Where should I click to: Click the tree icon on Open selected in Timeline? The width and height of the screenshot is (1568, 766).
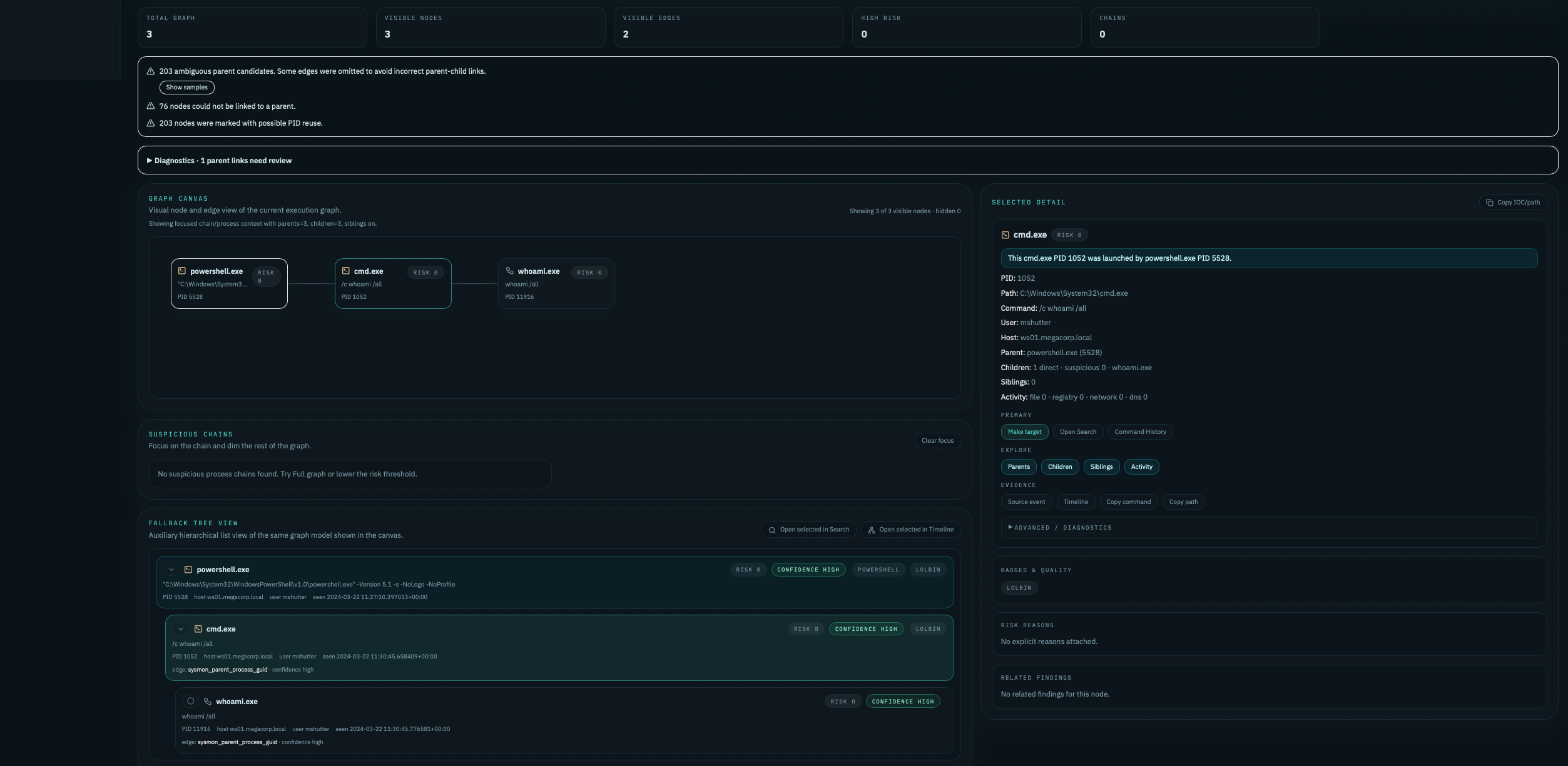coord(872,530)
